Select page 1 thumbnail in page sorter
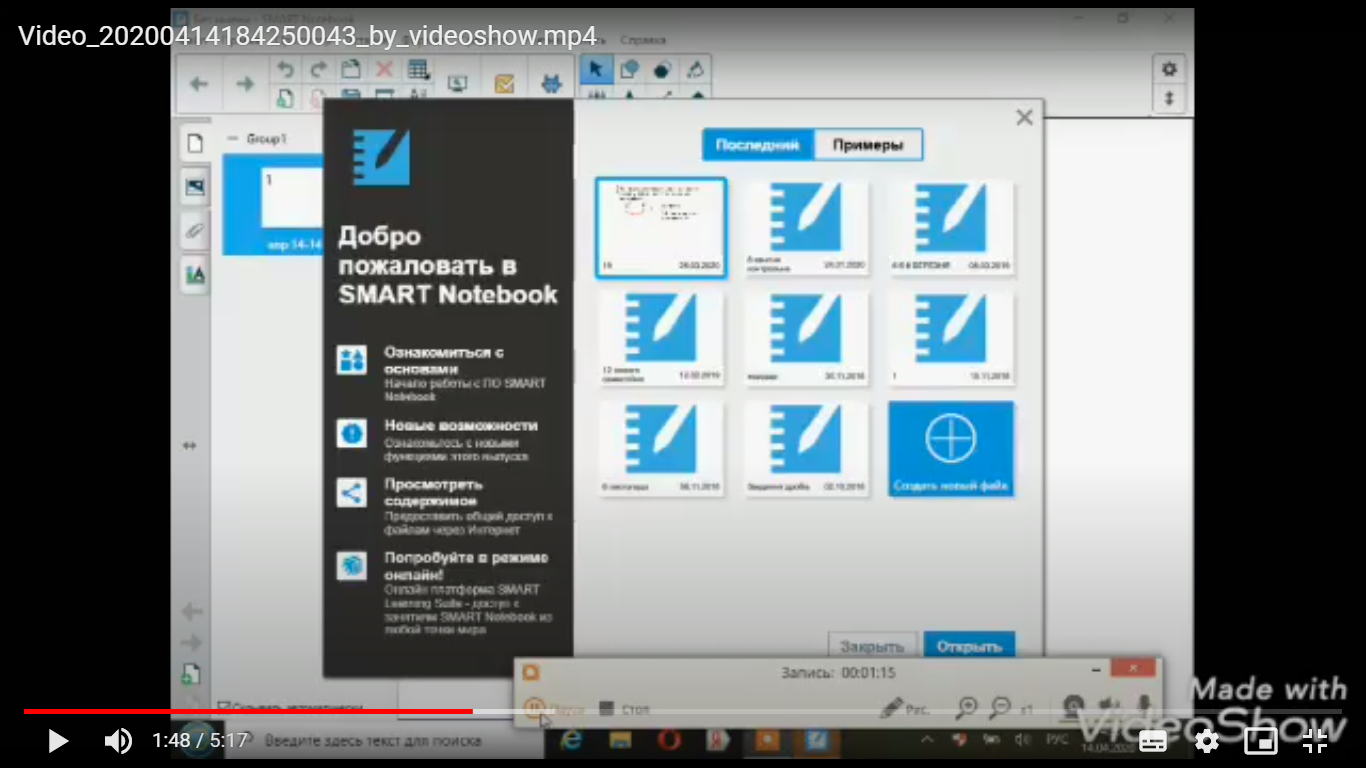 tap(273, 205)
